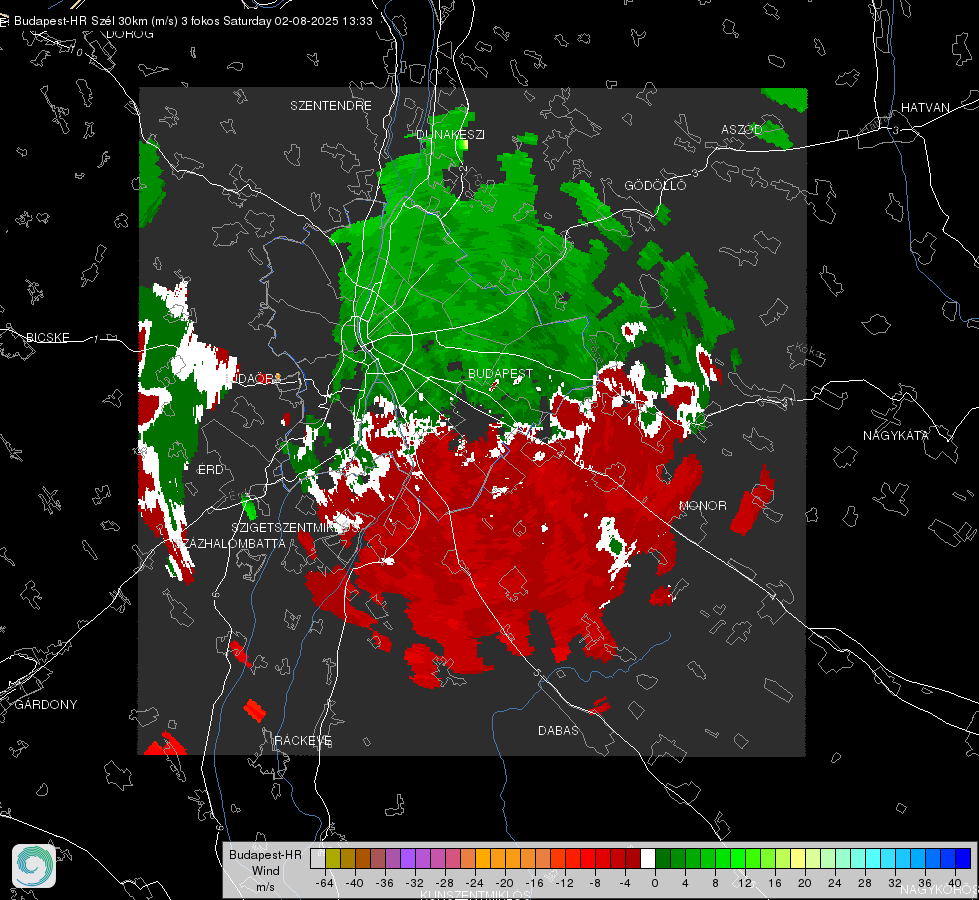Click the HATVAN map label
The height and width of the screenshot is (900, 979).
tap(925, 107)
